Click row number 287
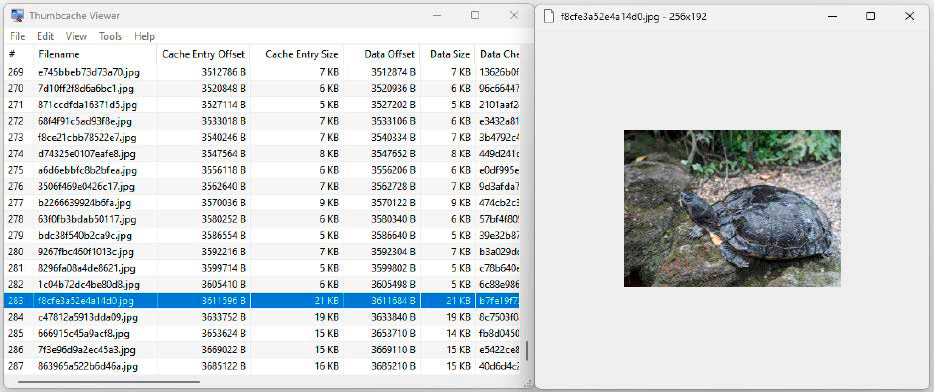The width and height of the screenshot is (934, 392). [15, 366]
